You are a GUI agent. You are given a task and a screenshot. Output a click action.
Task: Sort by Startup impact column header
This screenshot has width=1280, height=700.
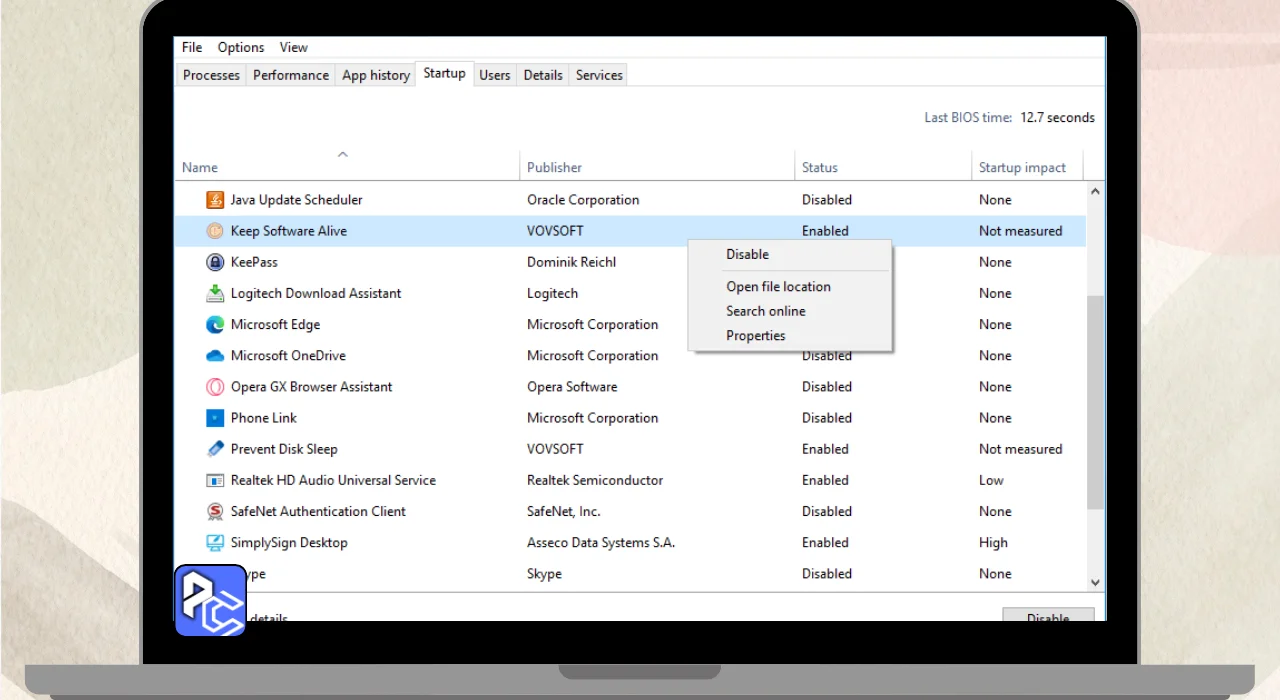coord(1022,167)
